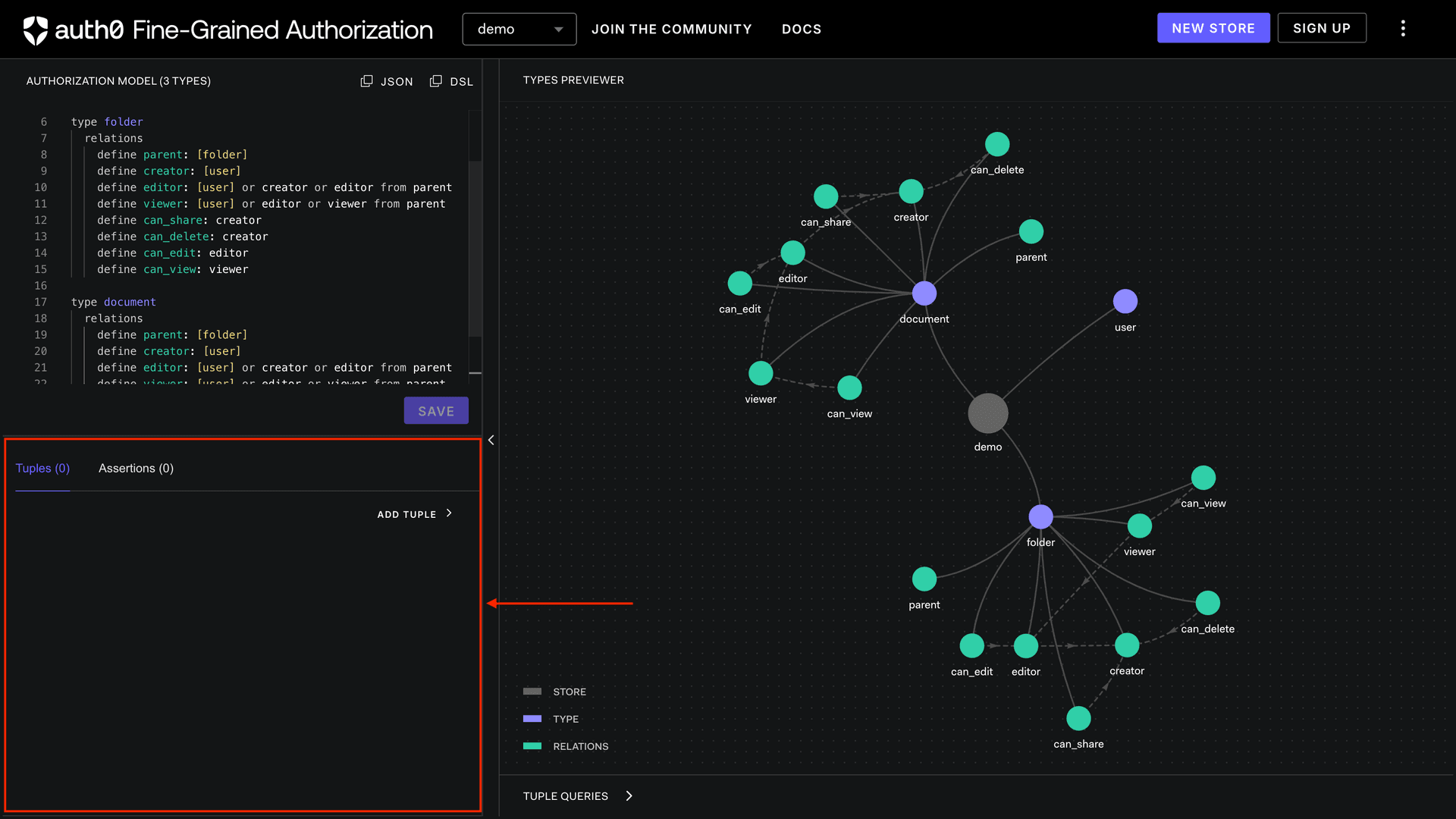Select the user type node in graph
The height and width of the screenshot is (819, 1456).
click(x=1125, y=300)
